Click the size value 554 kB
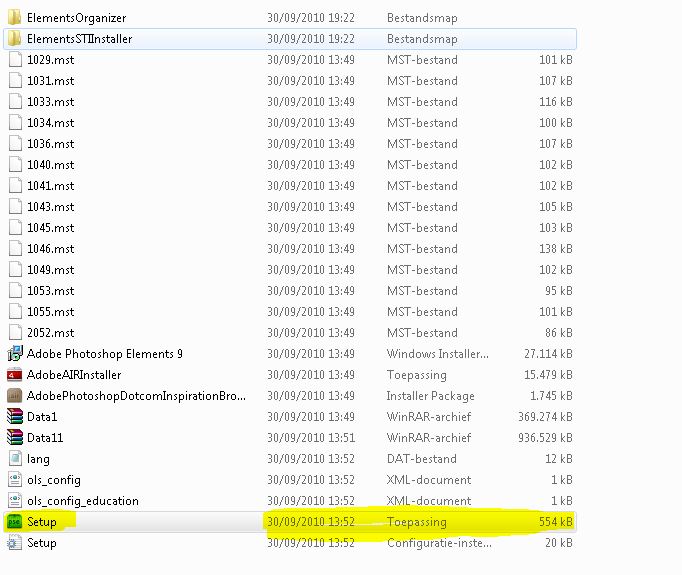Viewport: 682px width, 575px height. tap(556, 522)
